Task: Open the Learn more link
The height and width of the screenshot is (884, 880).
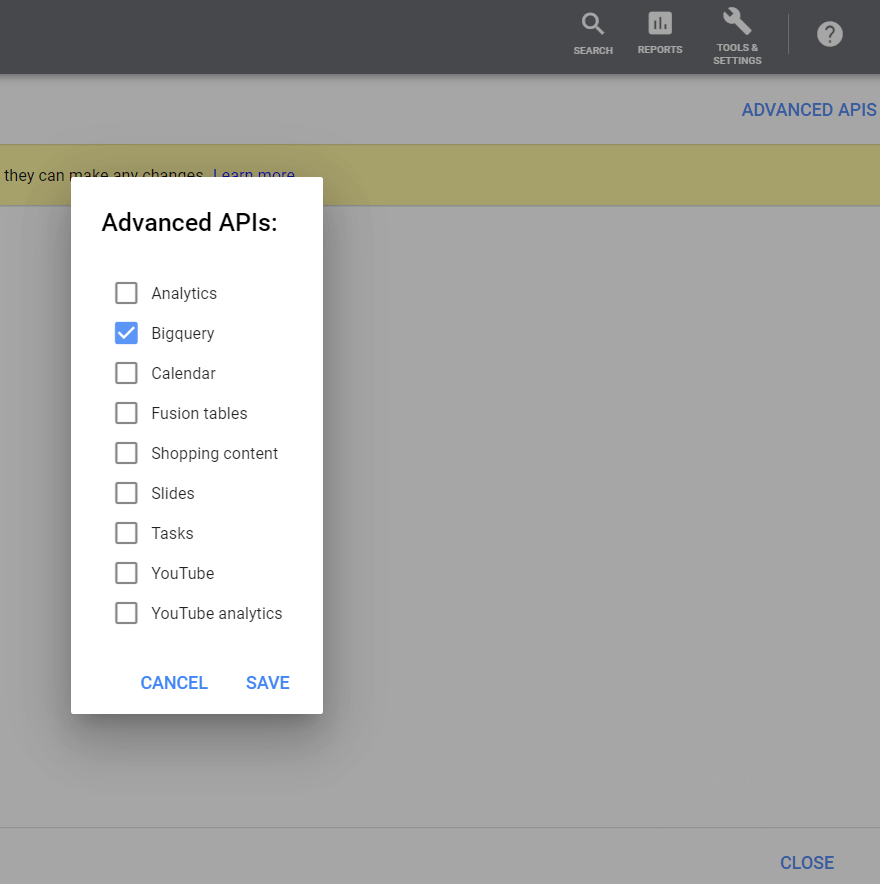Action: (x=254, y=173)
